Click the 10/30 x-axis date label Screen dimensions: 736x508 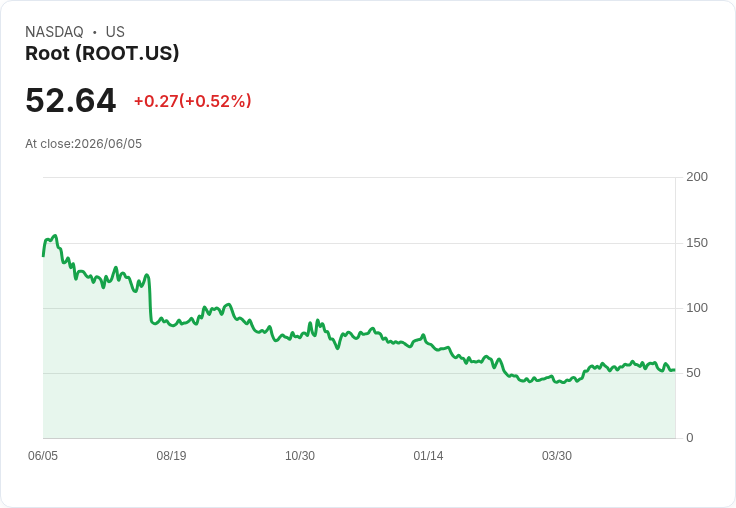point(300,455)
